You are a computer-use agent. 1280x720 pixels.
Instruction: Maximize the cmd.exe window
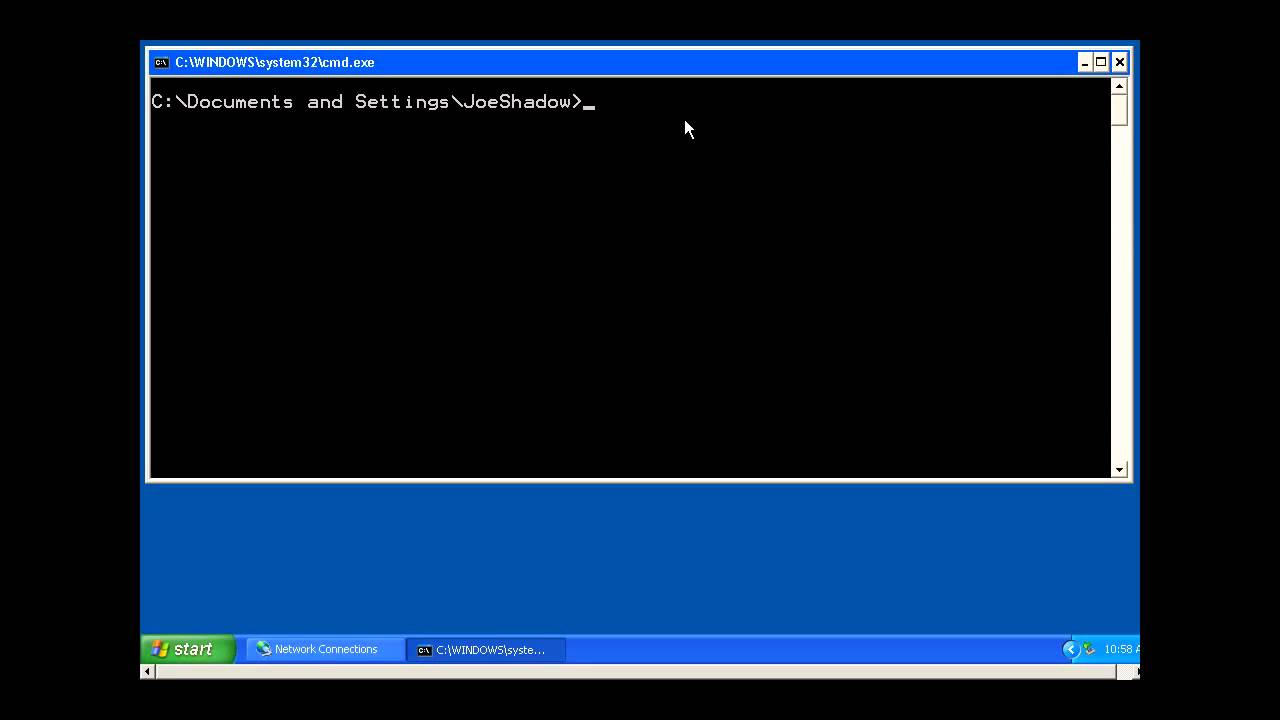coord(1101,62)
